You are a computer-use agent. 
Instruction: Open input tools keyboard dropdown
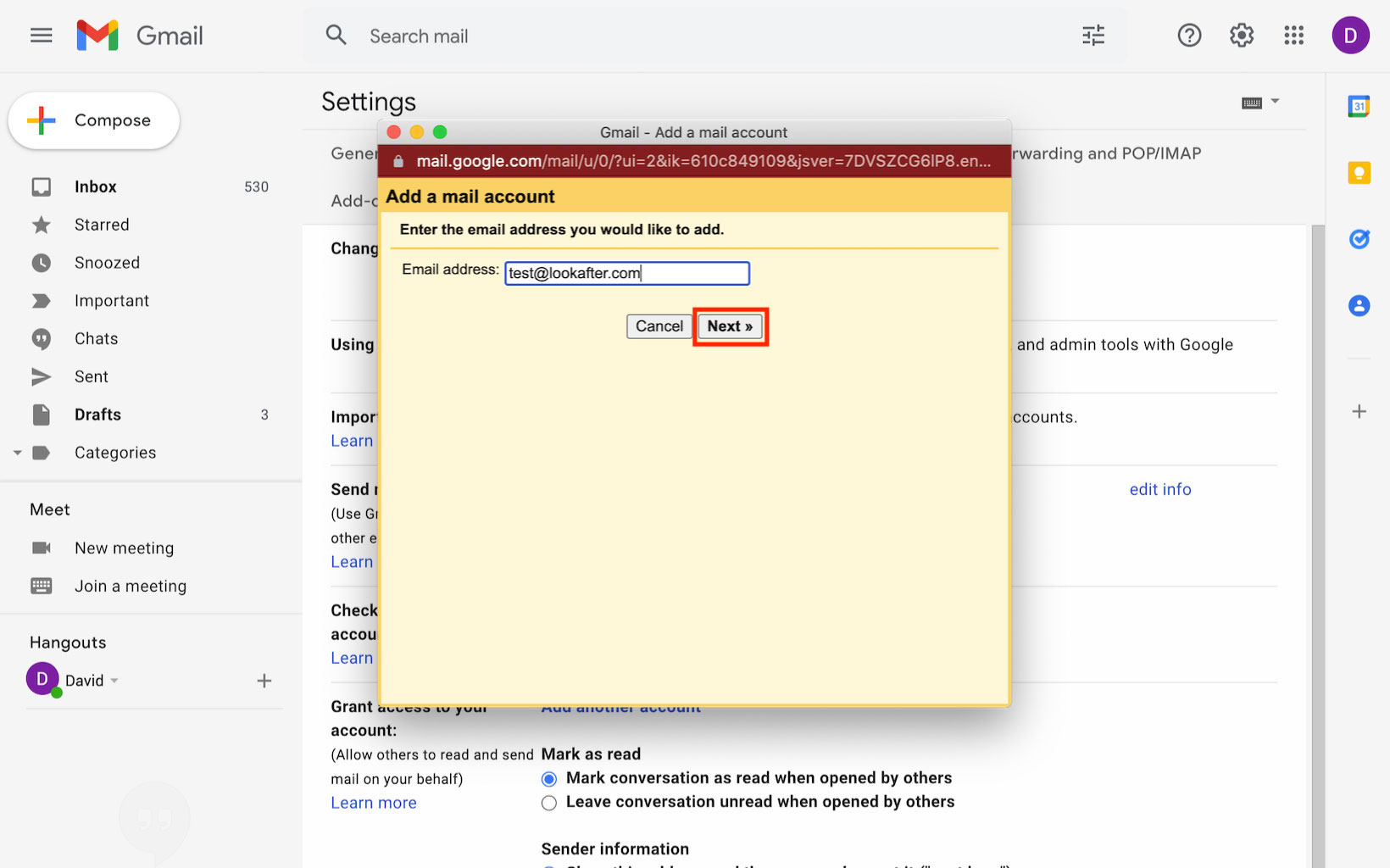[x=1275, y=102]
